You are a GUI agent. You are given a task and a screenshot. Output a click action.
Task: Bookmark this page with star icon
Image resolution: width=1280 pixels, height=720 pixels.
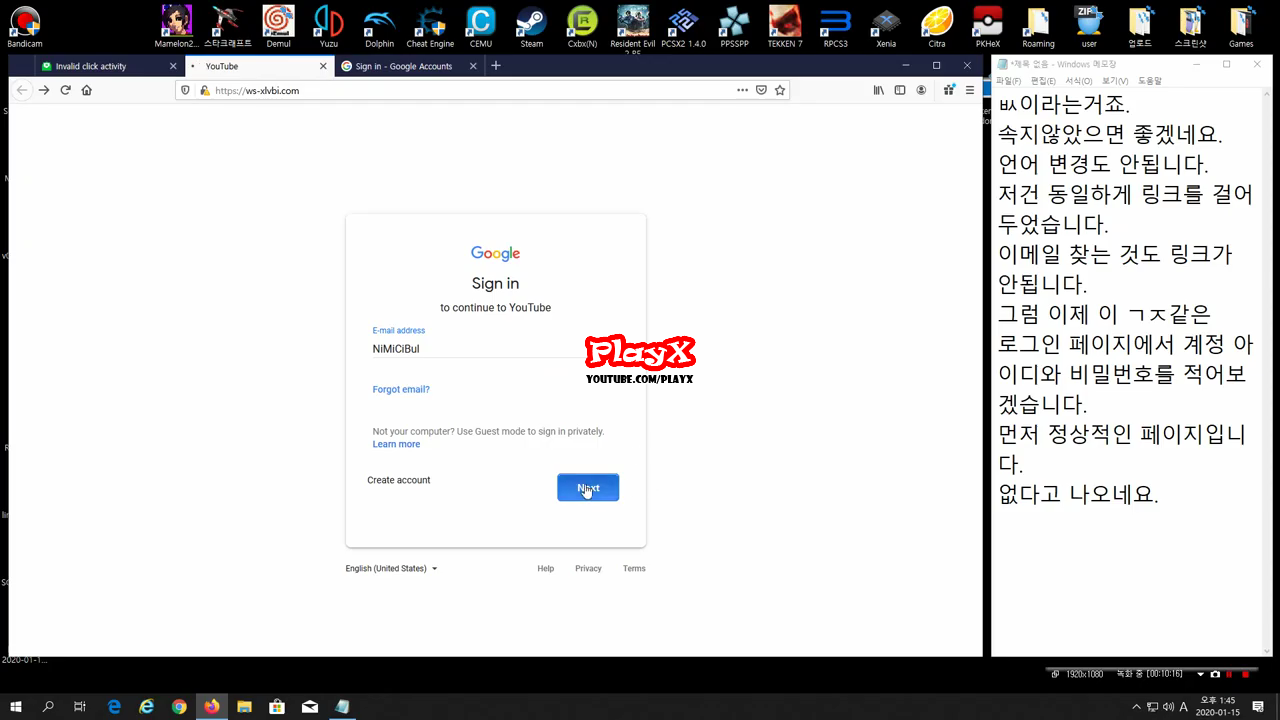(780, 90)
